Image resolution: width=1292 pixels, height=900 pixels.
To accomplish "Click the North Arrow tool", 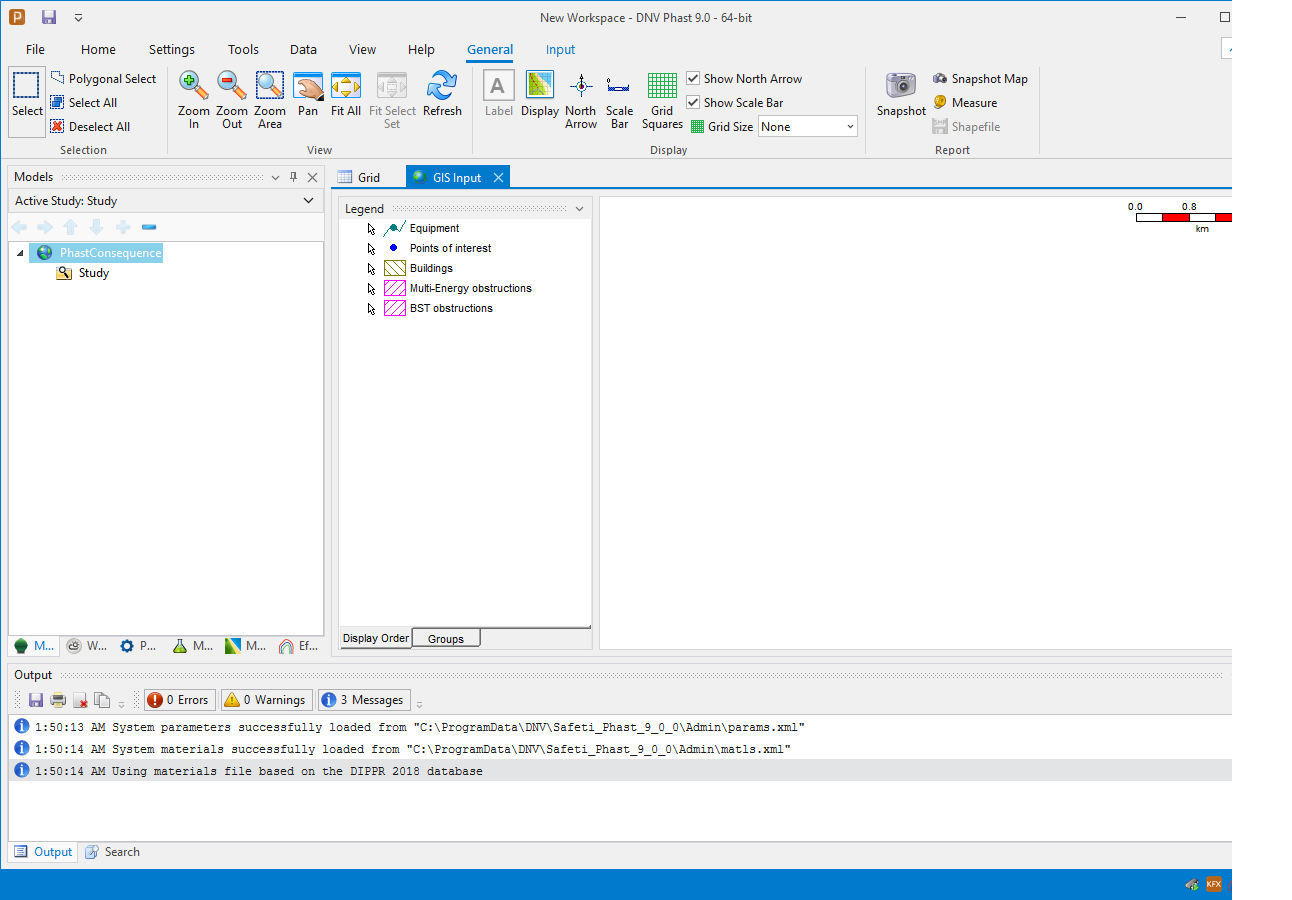I will click(x=581, y=101).
